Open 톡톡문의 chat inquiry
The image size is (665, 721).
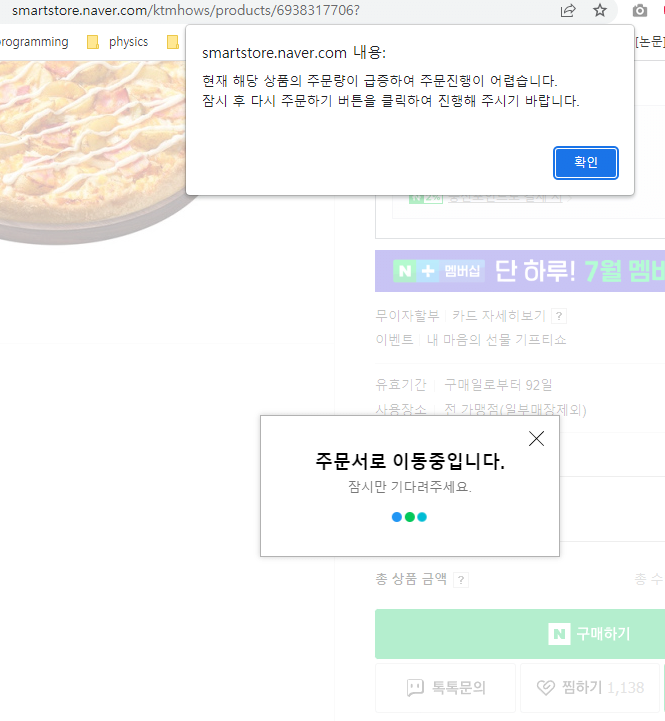(x=445, y=687)
